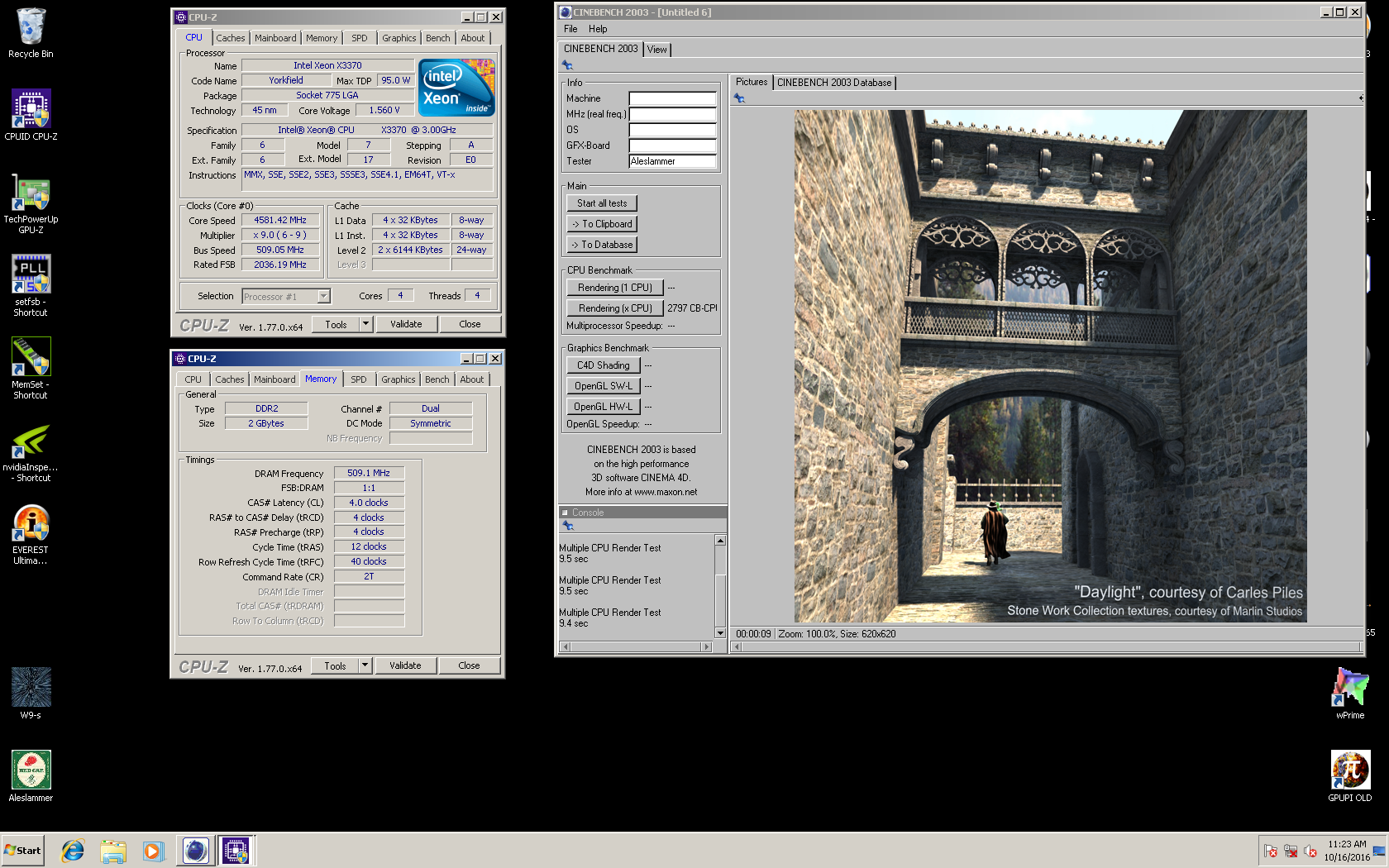1389x868 pixels.
Task: Open About tab in top CPU-Z window
Action: coord(473,38)
